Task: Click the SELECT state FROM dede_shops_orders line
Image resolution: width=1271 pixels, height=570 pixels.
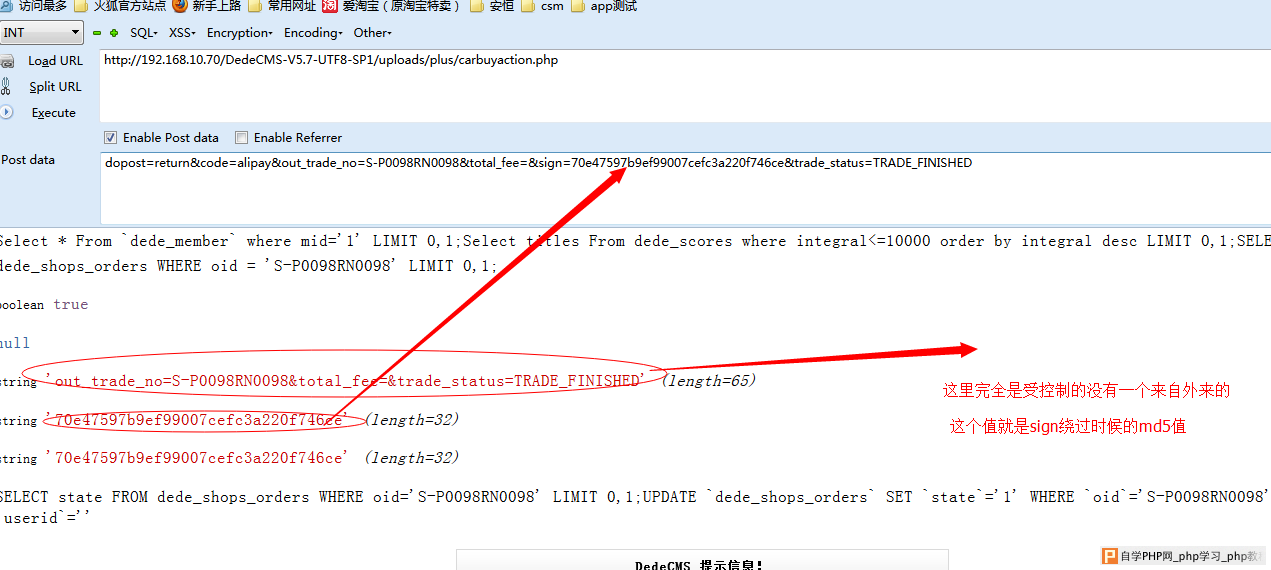Action: click(x=635, y=497)
